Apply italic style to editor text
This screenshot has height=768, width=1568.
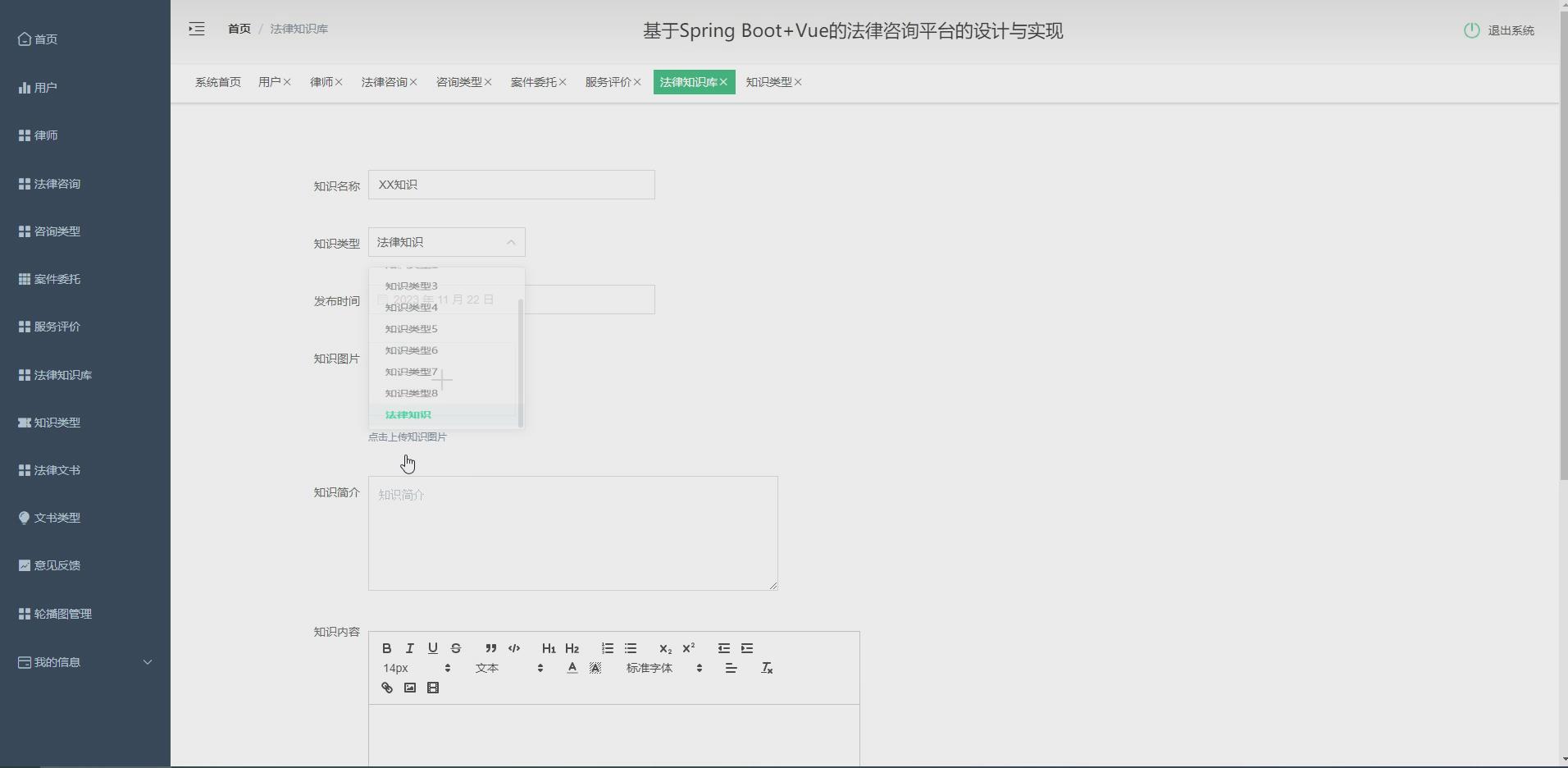[x=409, y=648]
